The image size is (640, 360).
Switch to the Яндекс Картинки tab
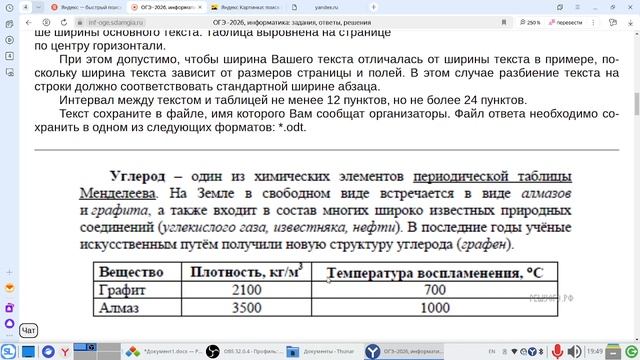pyautogui.click(x=245, y=7)
